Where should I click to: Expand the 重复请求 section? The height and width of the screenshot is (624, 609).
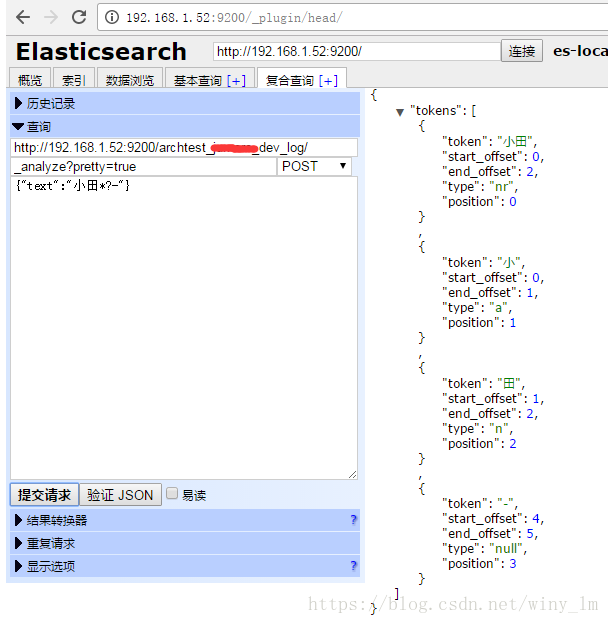pyautogui.click(x=185, y=543)
